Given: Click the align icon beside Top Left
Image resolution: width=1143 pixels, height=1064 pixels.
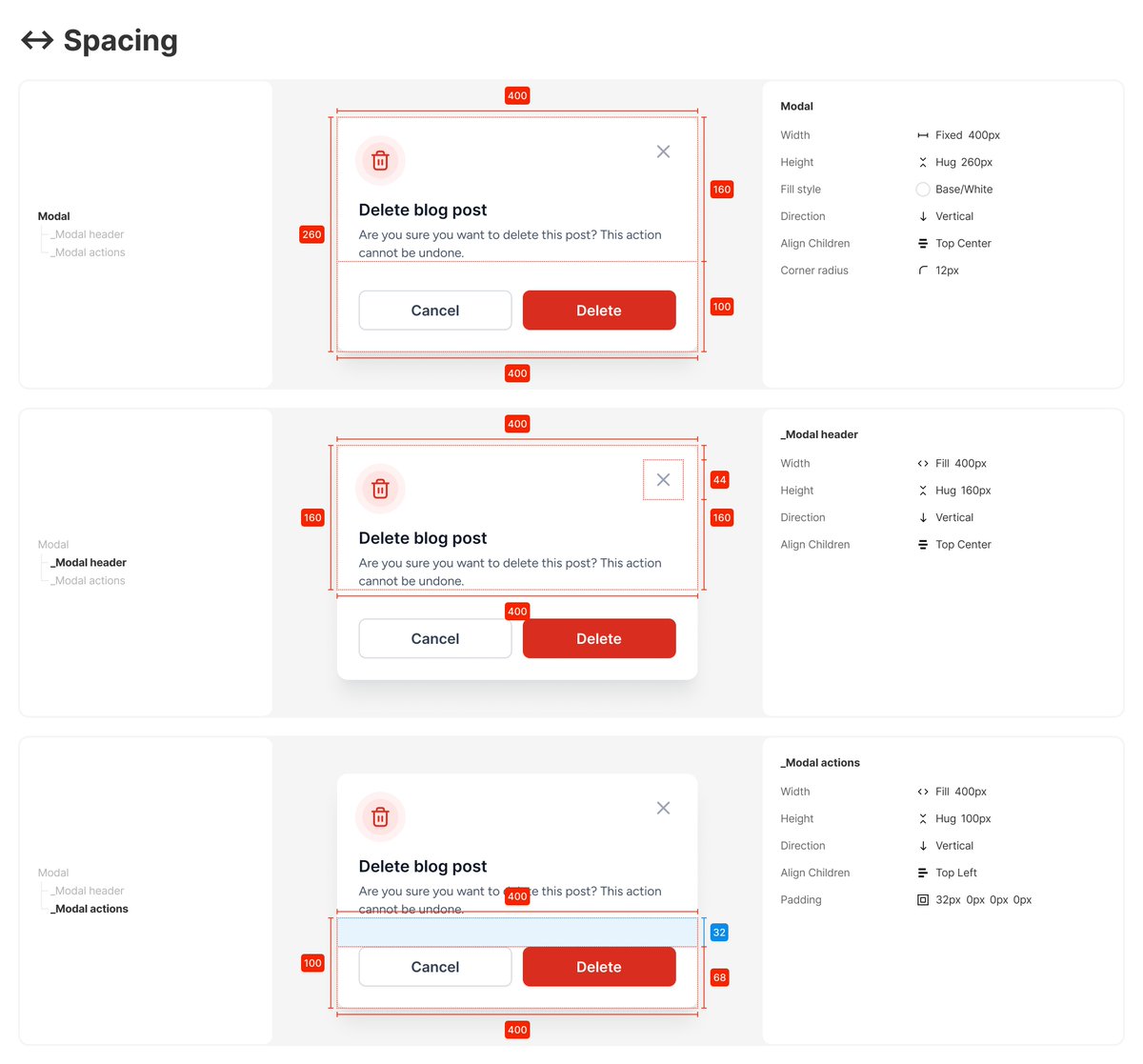Looking at the screenshot, I should click(923, 873).
